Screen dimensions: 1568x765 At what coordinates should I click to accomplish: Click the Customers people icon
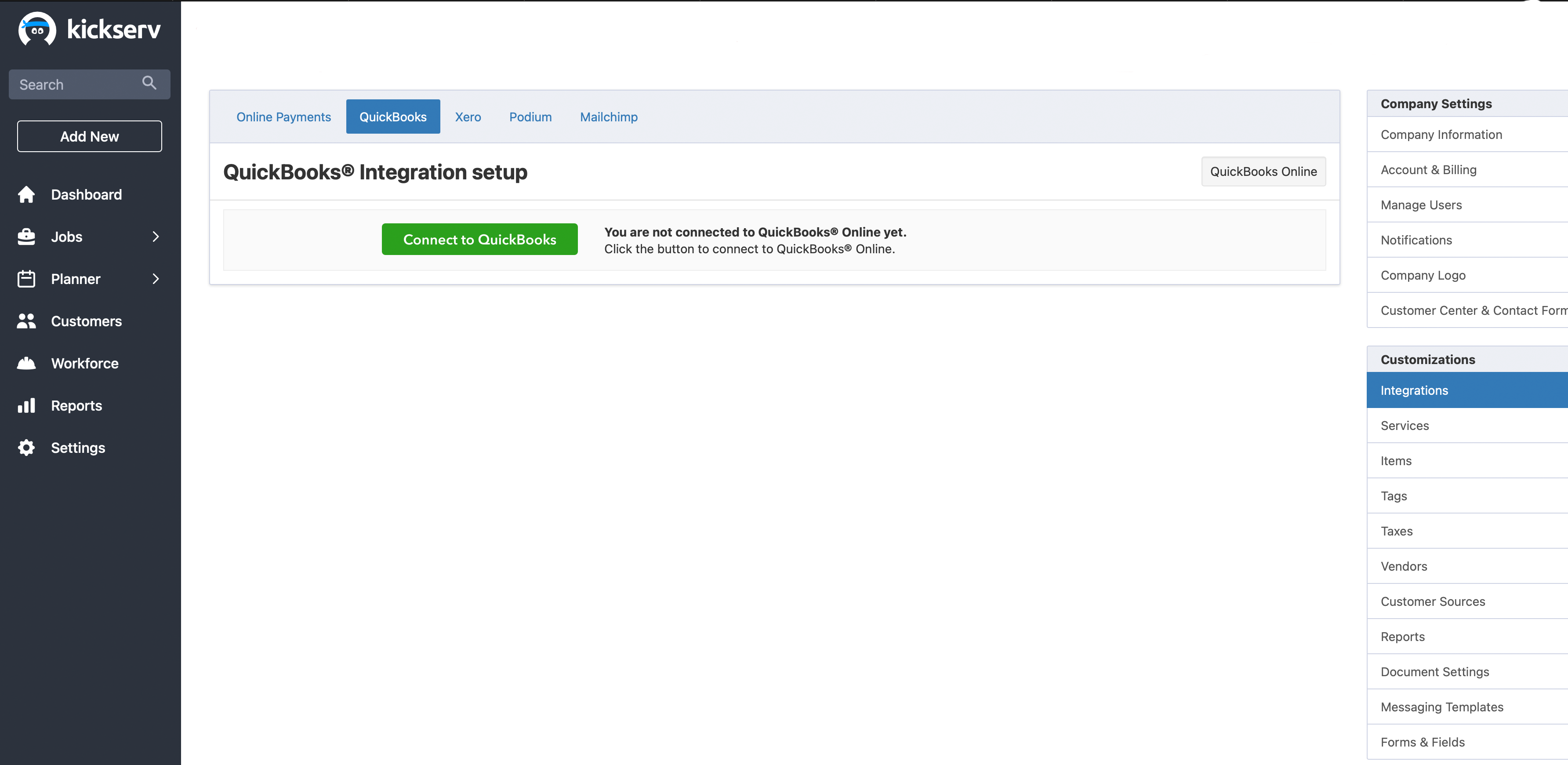[26, 321]
